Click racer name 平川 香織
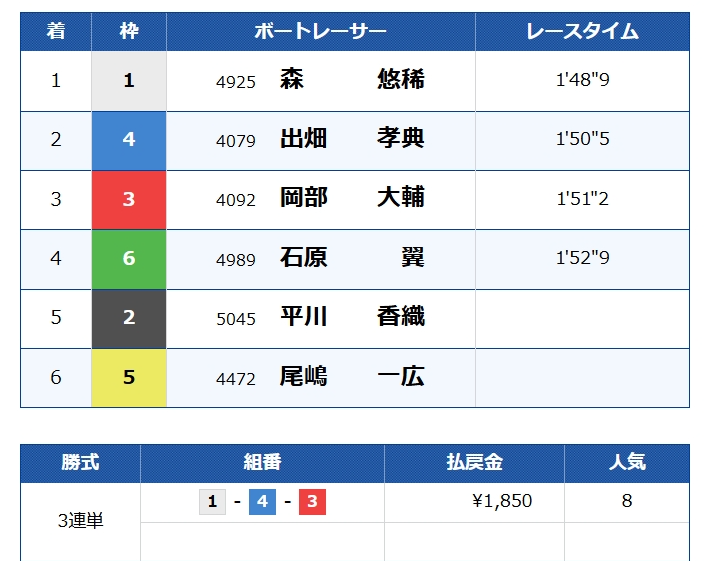This screenshot has height=561, width=705. (x=352, y=317)
